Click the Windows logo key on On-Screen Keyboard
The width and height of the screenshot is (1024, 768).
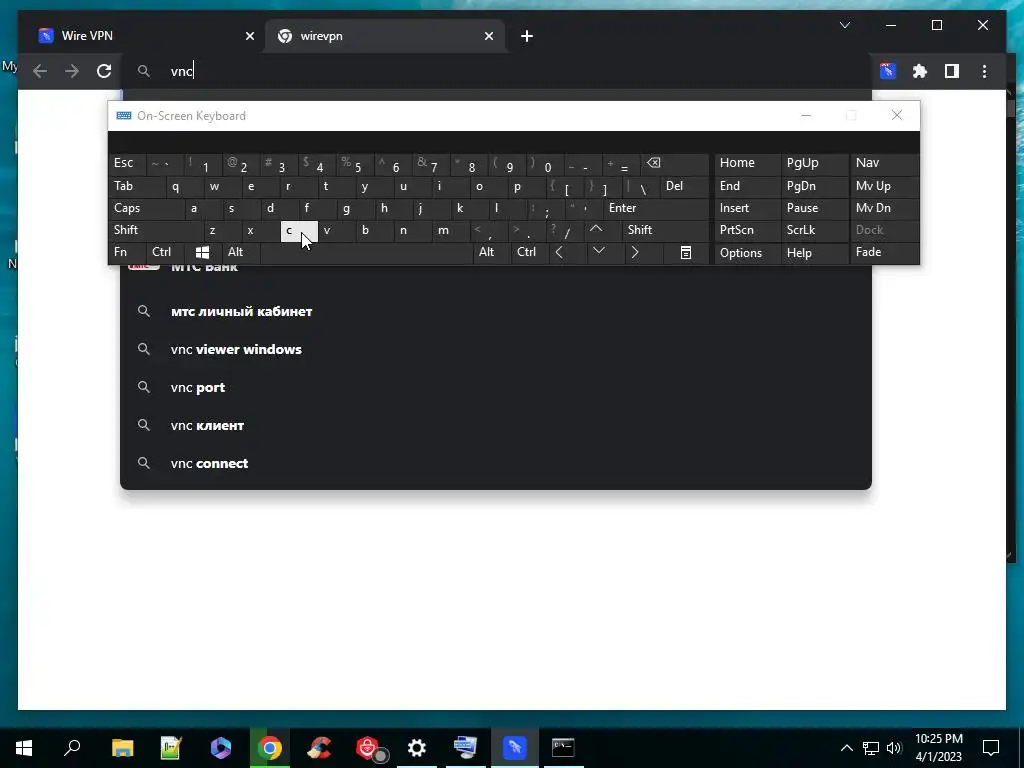202,253
